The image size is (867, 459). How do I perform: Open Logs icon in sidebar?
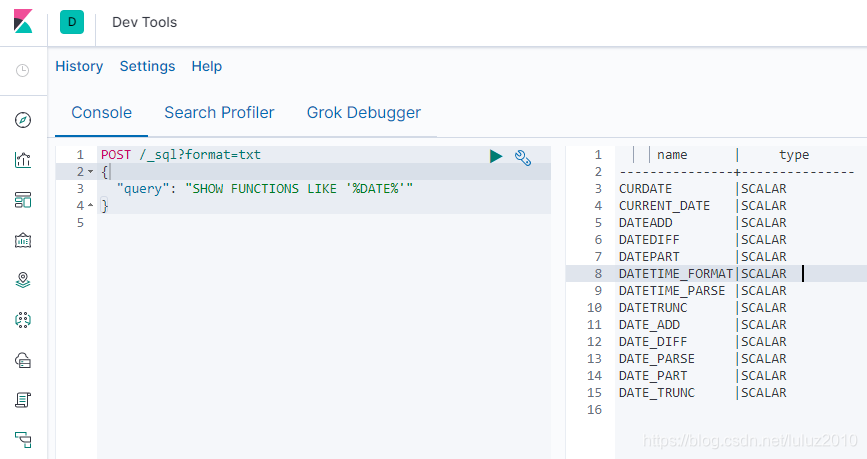click(x=23, y=400)
